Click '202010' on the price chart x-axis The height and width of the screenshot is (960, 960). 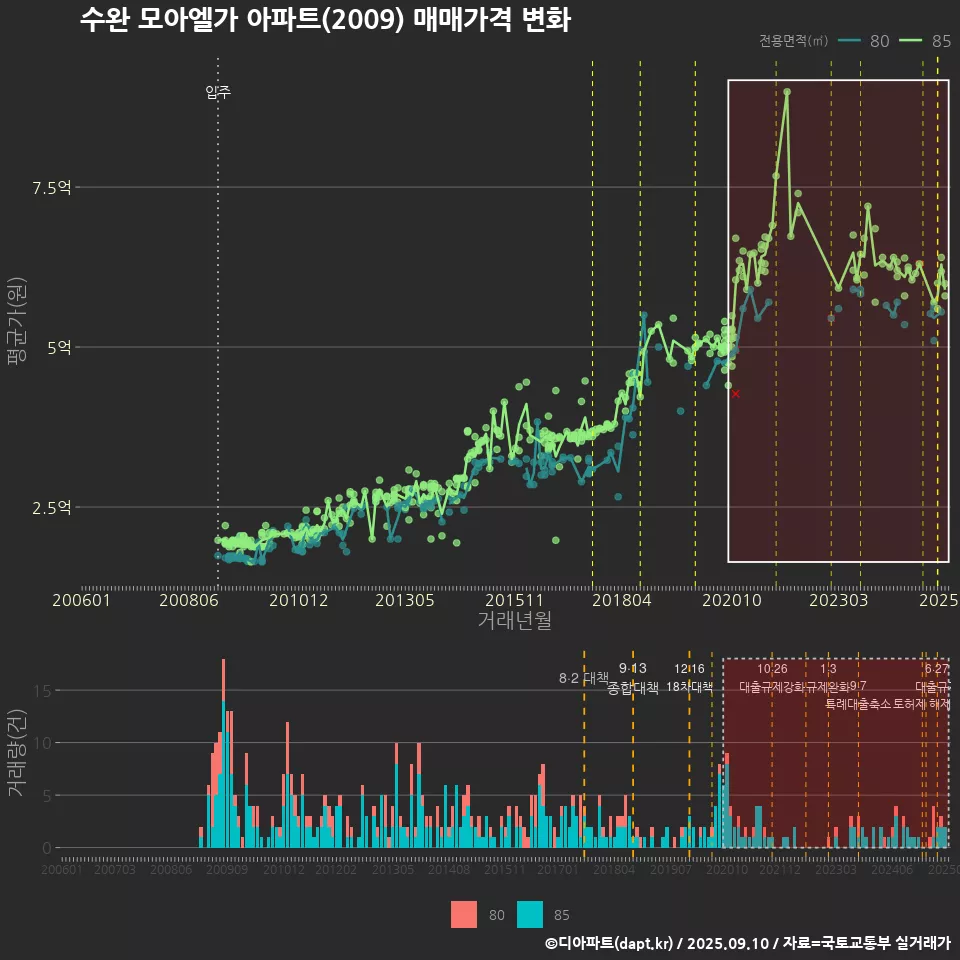[732, 600]
